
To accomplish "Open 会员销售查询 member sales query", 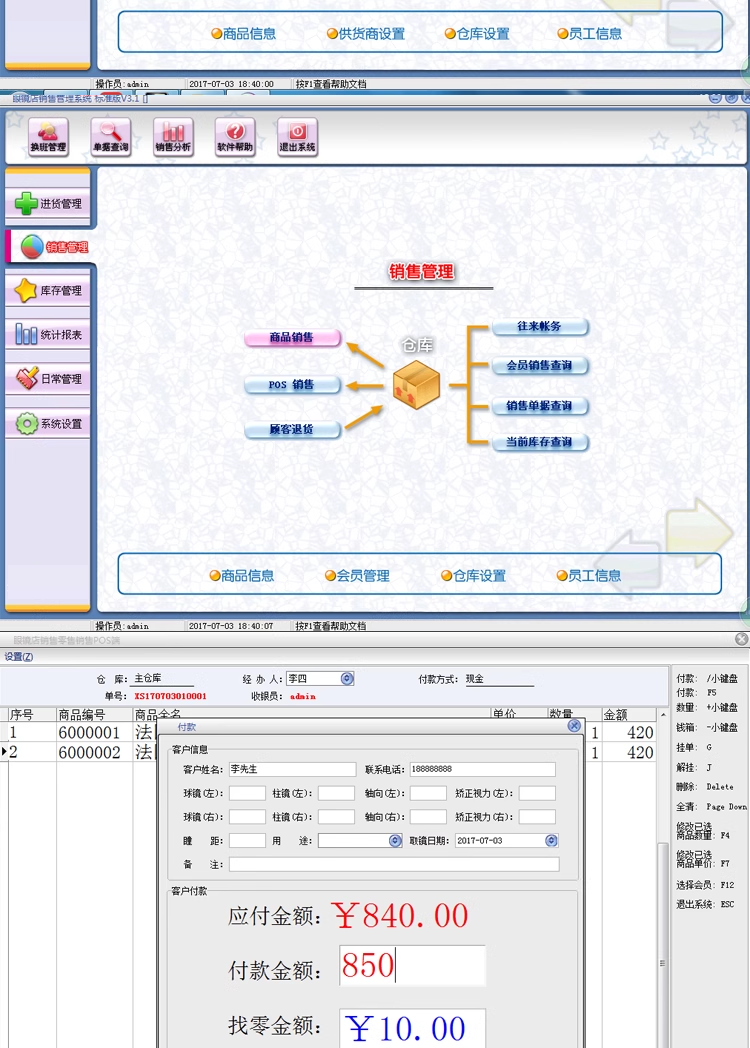I will click(x=539, y=366).
